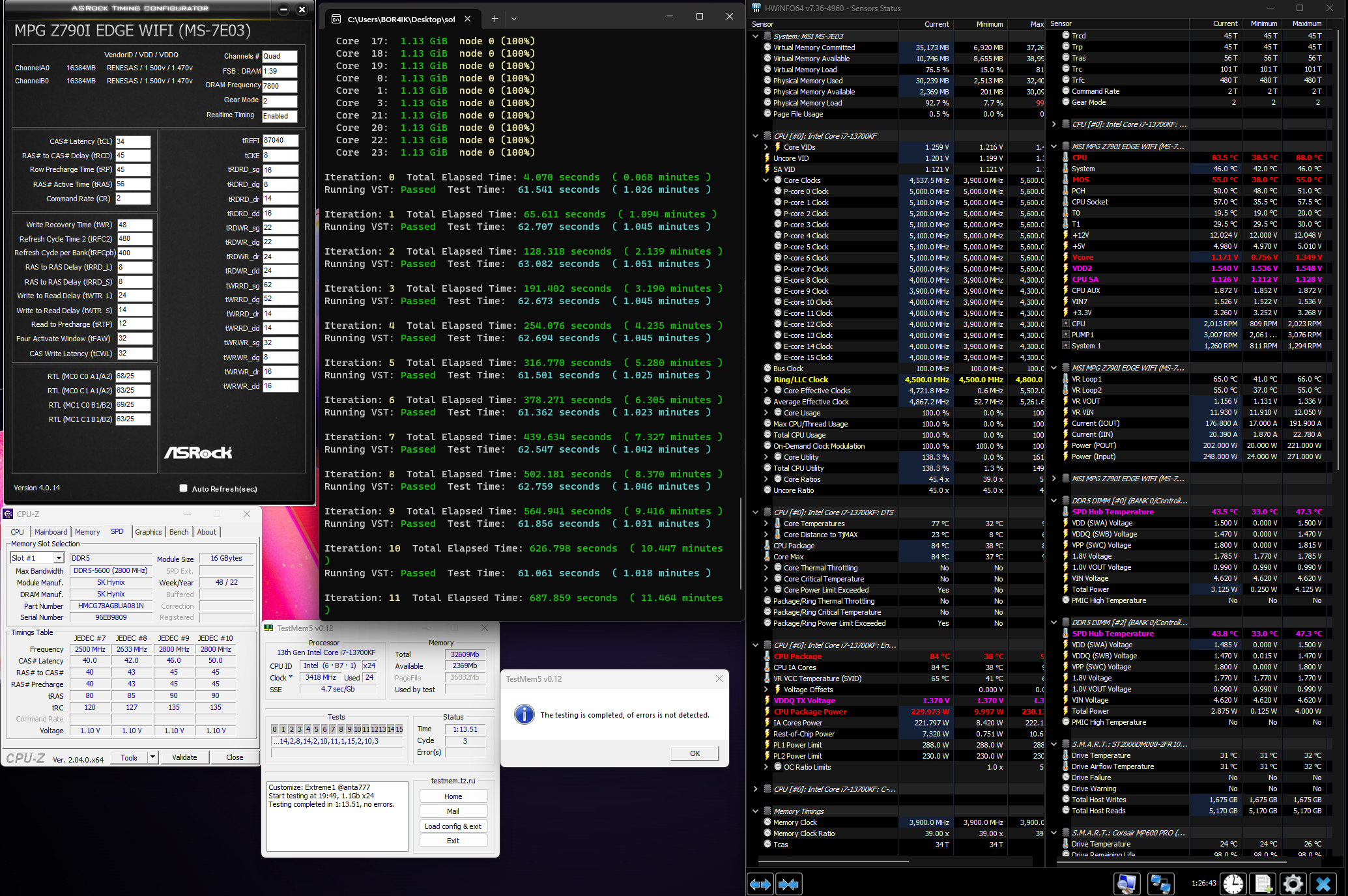
Task: Enable the Auto Refresh(sec) checkbox
Action: click(184, 488)
